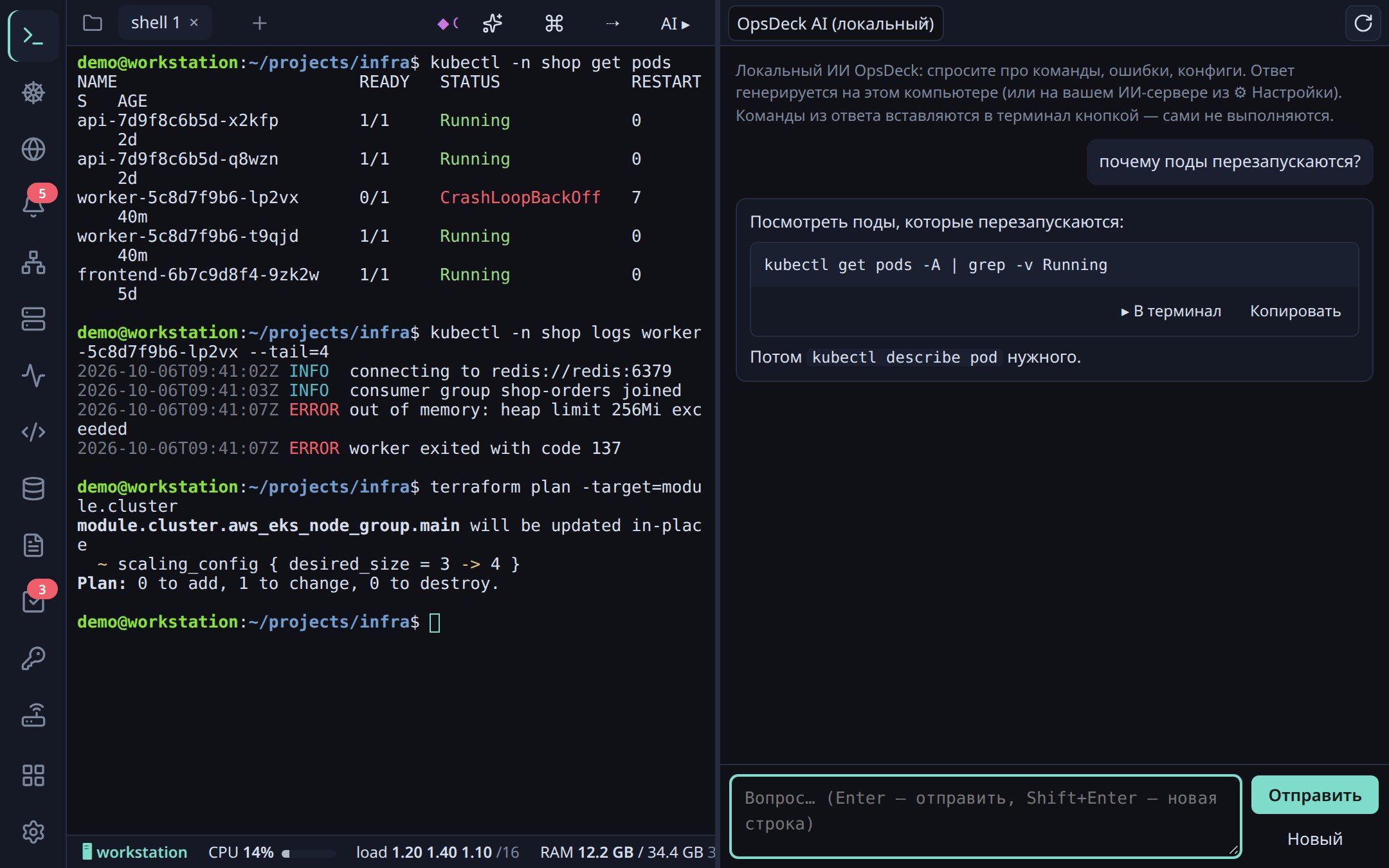Insert command with В терминал button

tap(1170, 311)
